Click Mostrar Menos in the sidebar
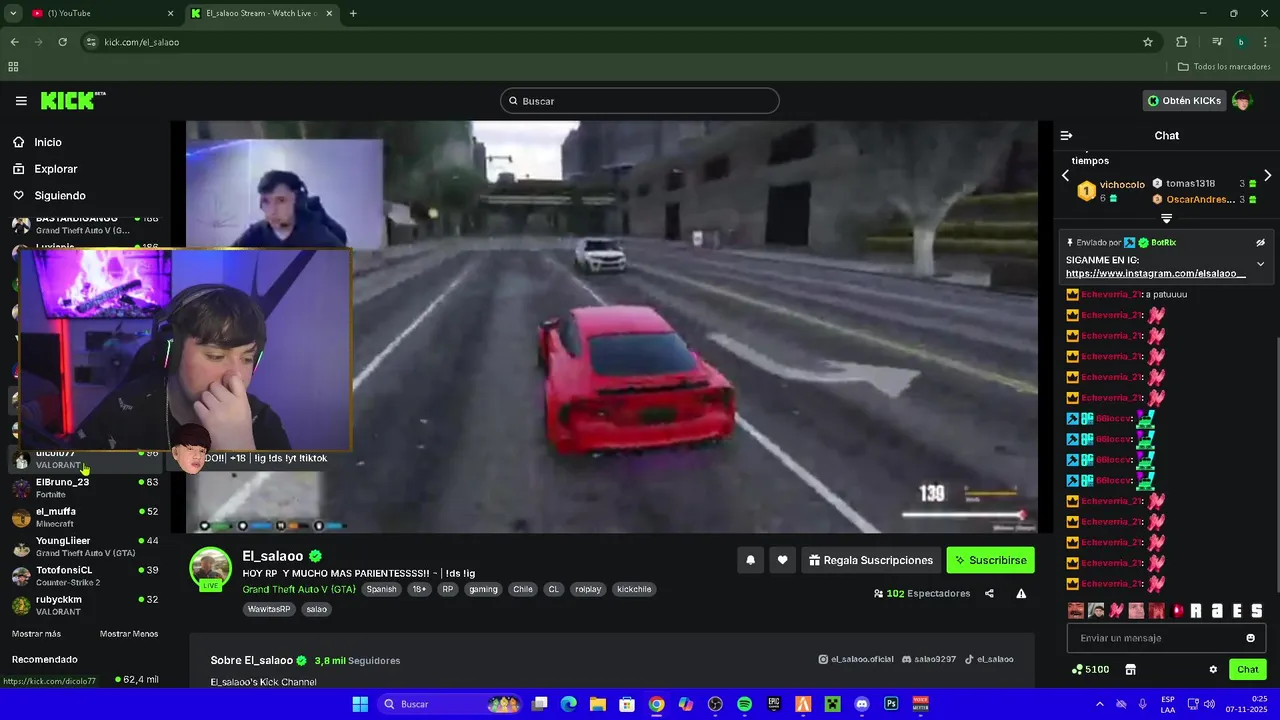 tap(129, 634)
